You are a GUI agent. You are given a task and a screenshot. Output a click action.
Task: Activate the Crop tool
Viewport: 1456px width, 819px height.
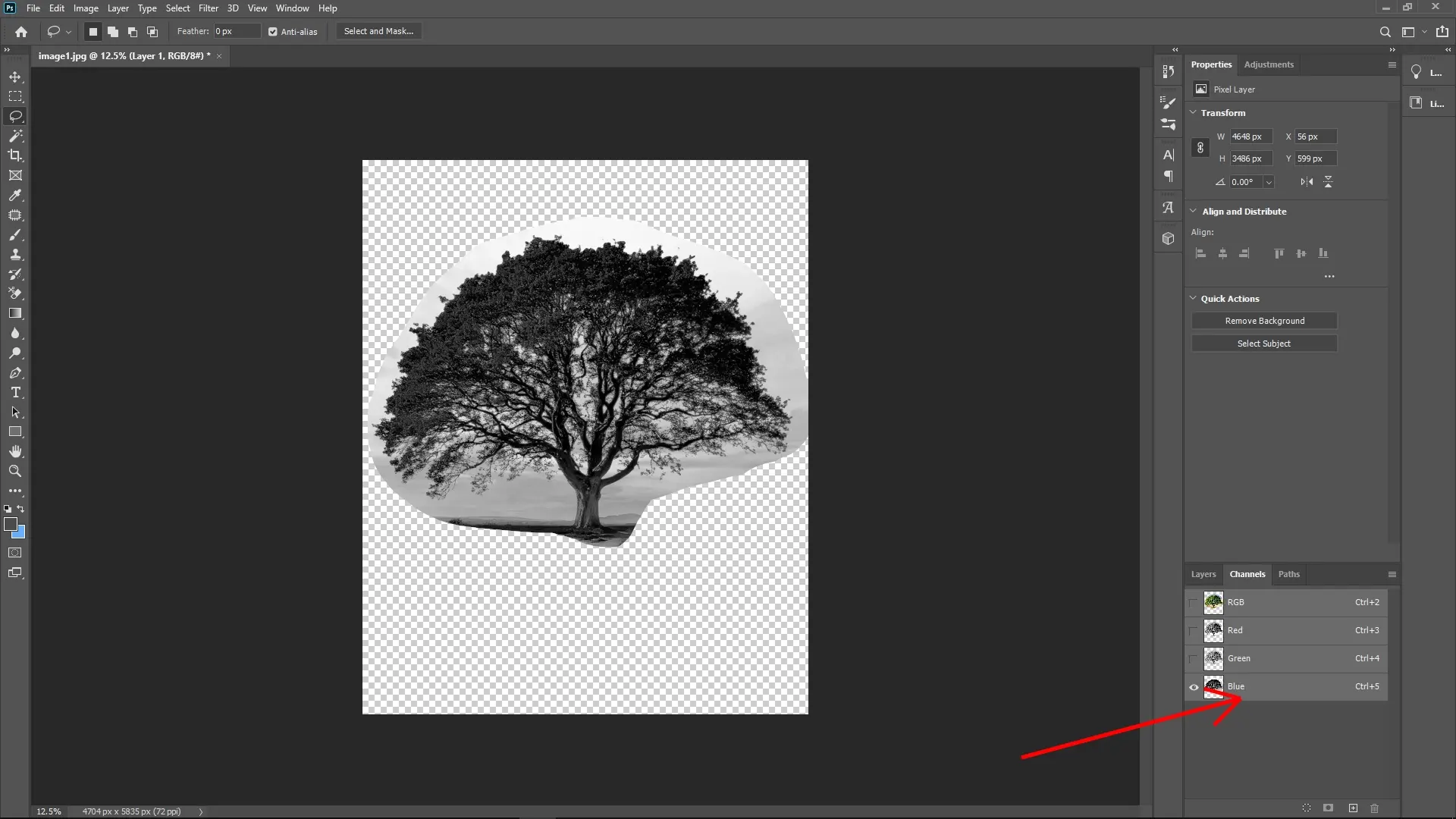(15, 155)
